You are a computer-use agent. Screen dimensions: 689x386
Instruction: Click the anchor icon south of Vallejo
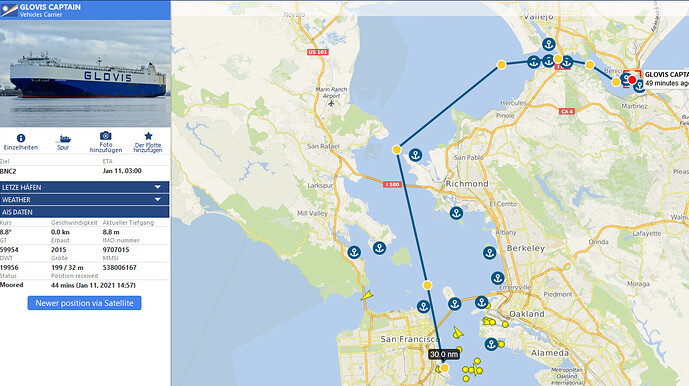point(548,44)
